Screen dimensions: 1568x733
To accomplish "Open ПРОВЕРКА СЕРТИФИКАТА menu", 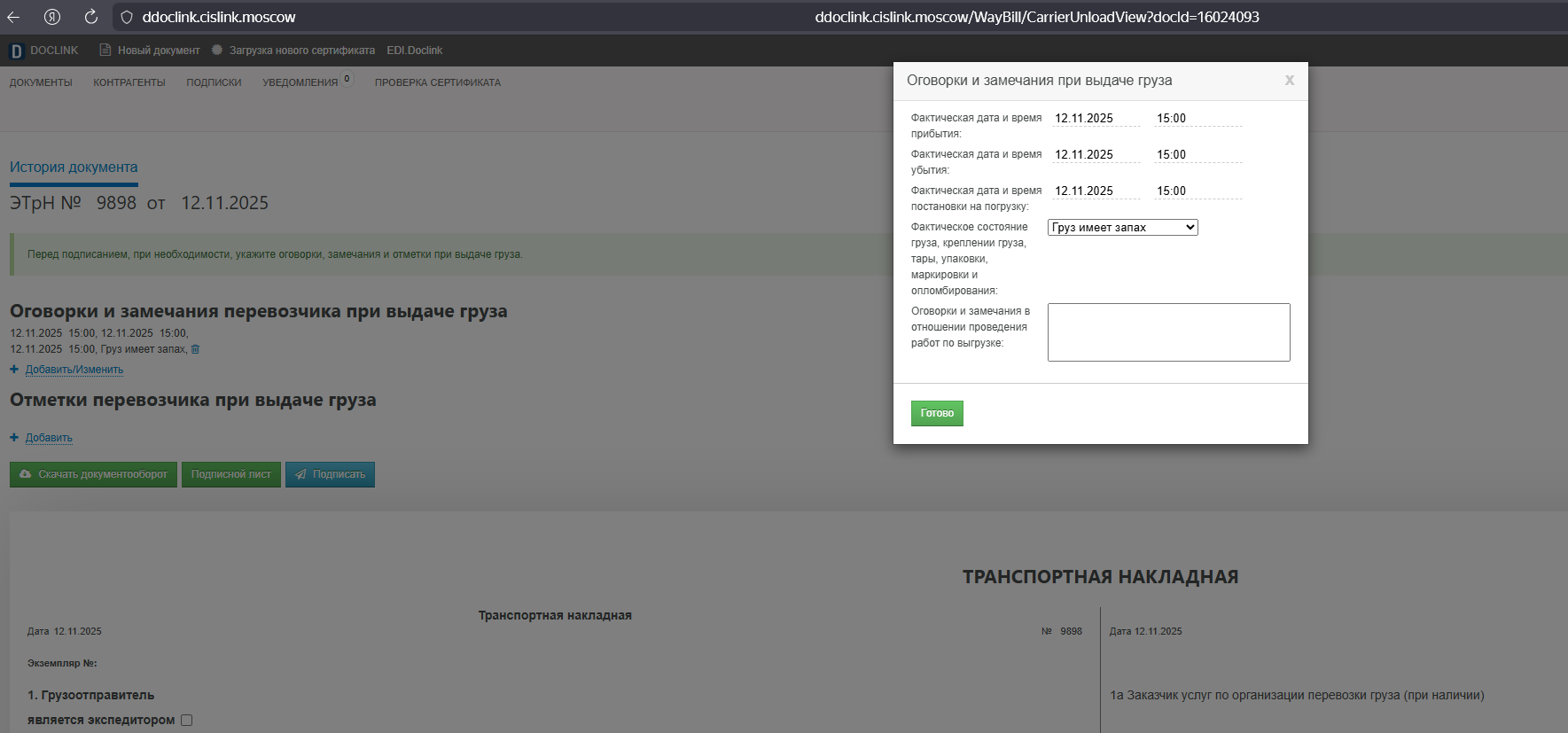I will click(438, 82).
